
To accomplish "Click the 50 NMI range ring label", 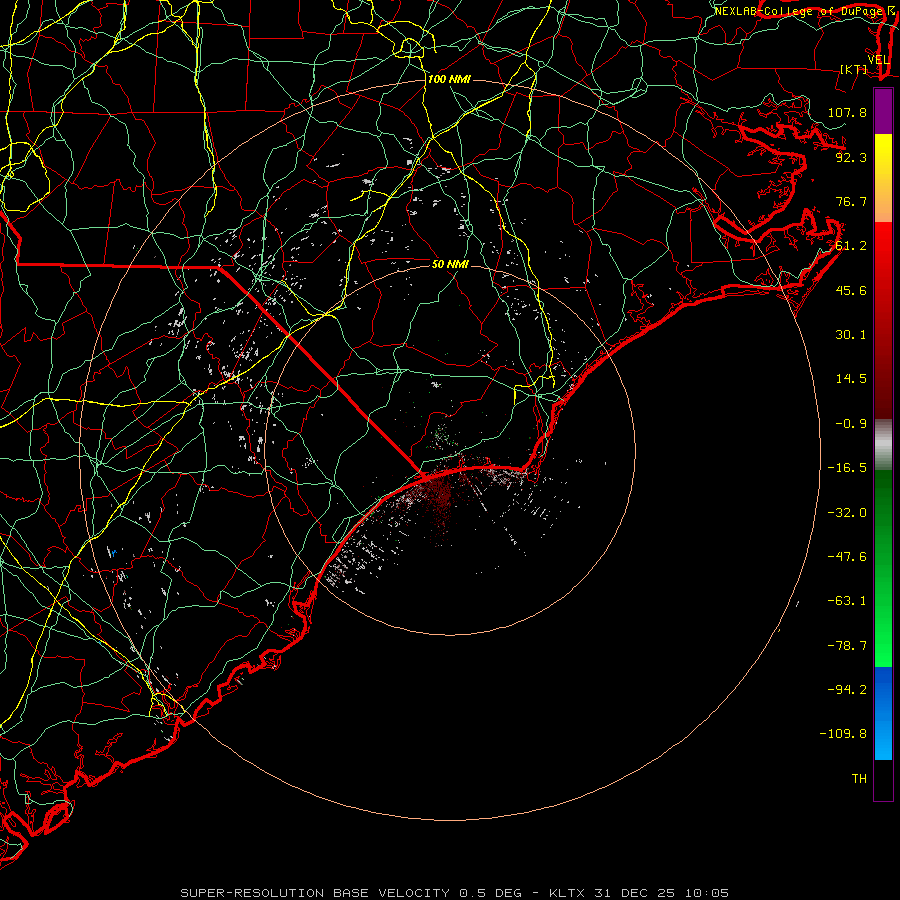I will point(450,264).
